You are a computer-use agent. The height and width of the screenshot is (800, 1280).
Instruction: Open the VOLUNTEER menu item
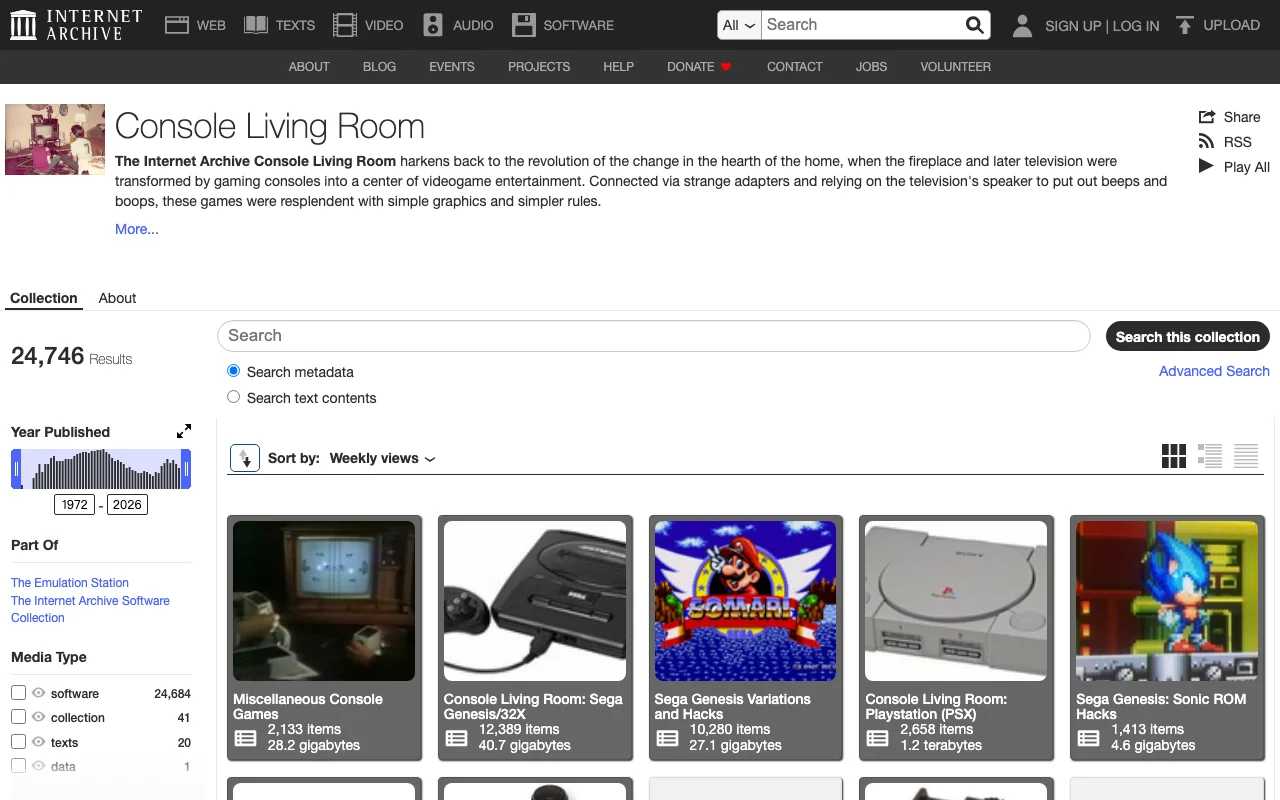click(956, 67)
